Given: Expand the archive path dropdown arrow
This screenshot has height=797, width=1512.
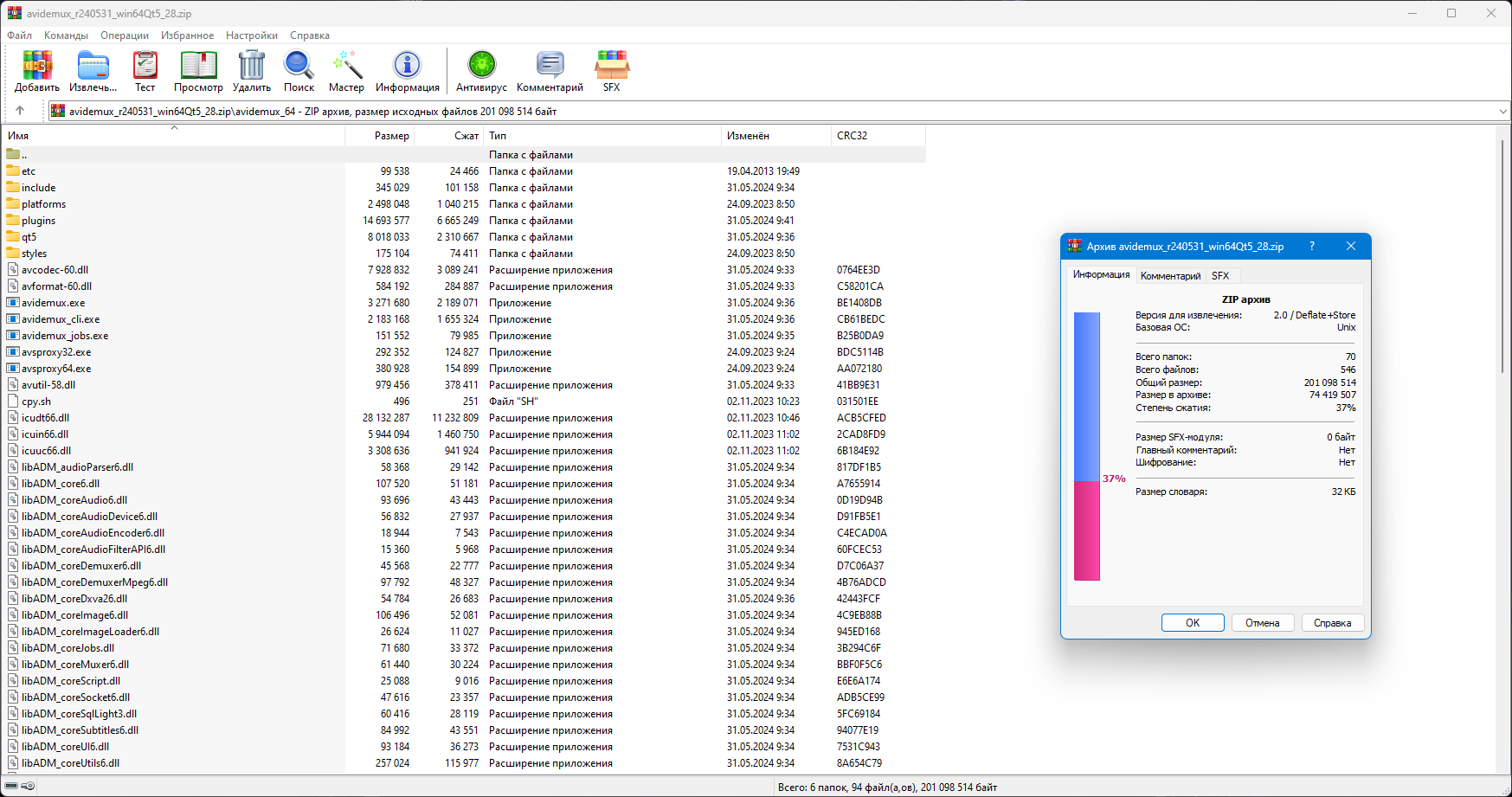Looking at the screenshot, I should point(1502,111).
